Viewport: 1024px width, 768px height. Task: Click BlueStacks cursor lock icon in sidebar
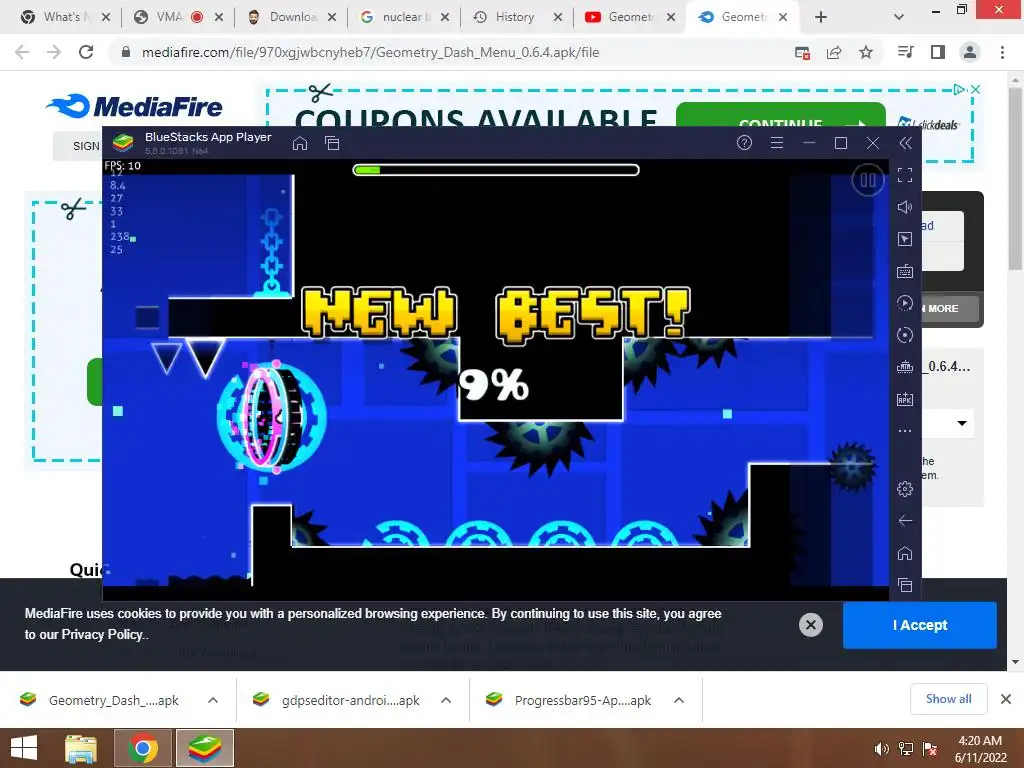click(904, 239)
